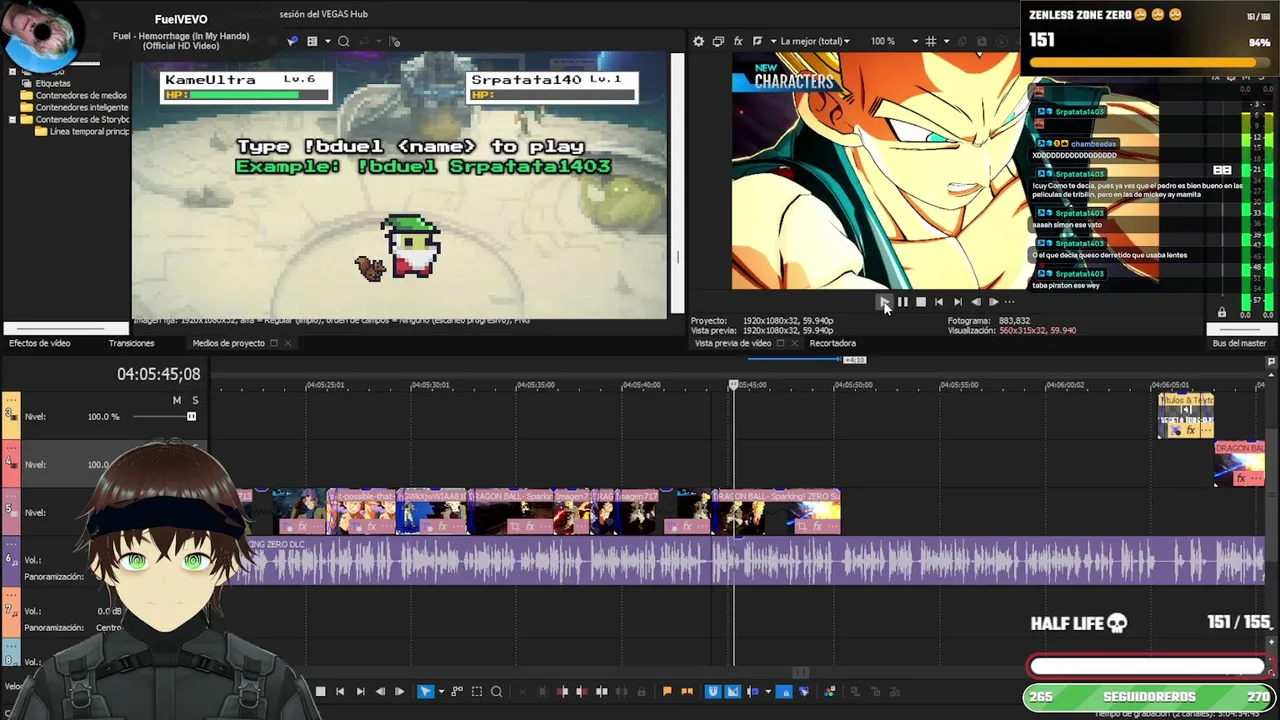The image size is (1280, 720).
Task: Open video output fx in preview toolbar
Action: pos(738,41)
